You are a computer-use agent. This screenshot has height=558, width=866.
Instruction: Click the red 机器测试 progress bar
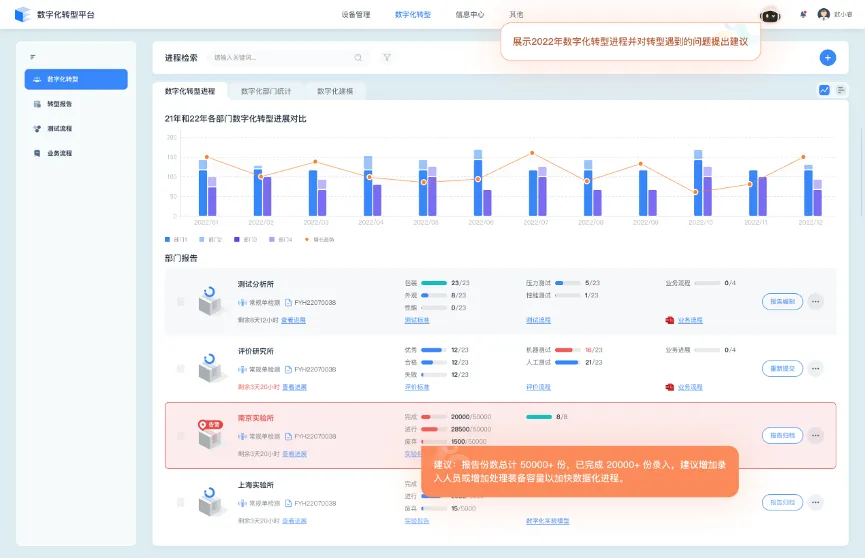pos(567,350)
